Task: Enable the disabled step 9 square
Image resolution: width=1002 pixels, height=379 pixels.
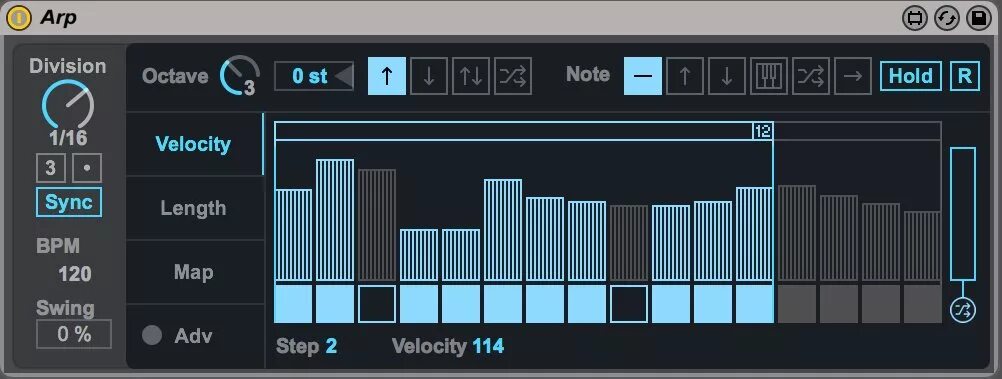Action: [x=629, y=304]
